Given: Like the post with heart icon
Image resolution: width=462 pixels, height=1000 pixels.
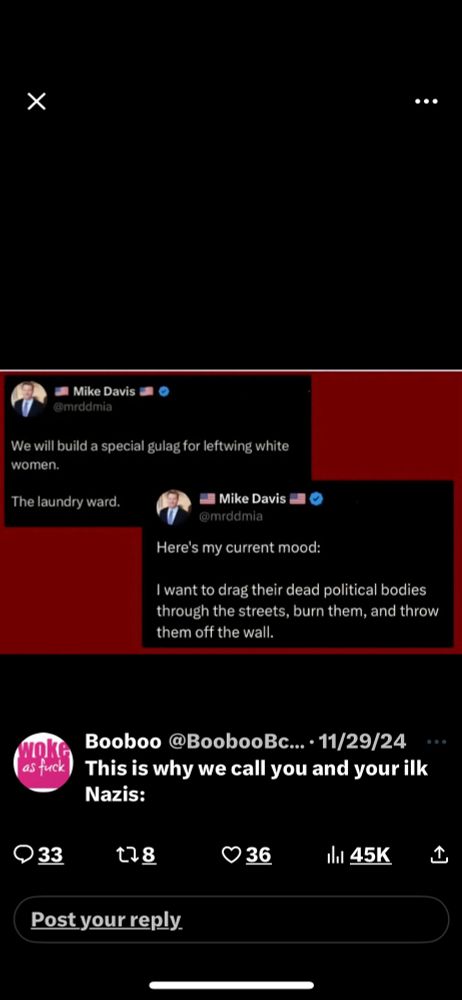Looking at the screenshot, I should 231,855.
